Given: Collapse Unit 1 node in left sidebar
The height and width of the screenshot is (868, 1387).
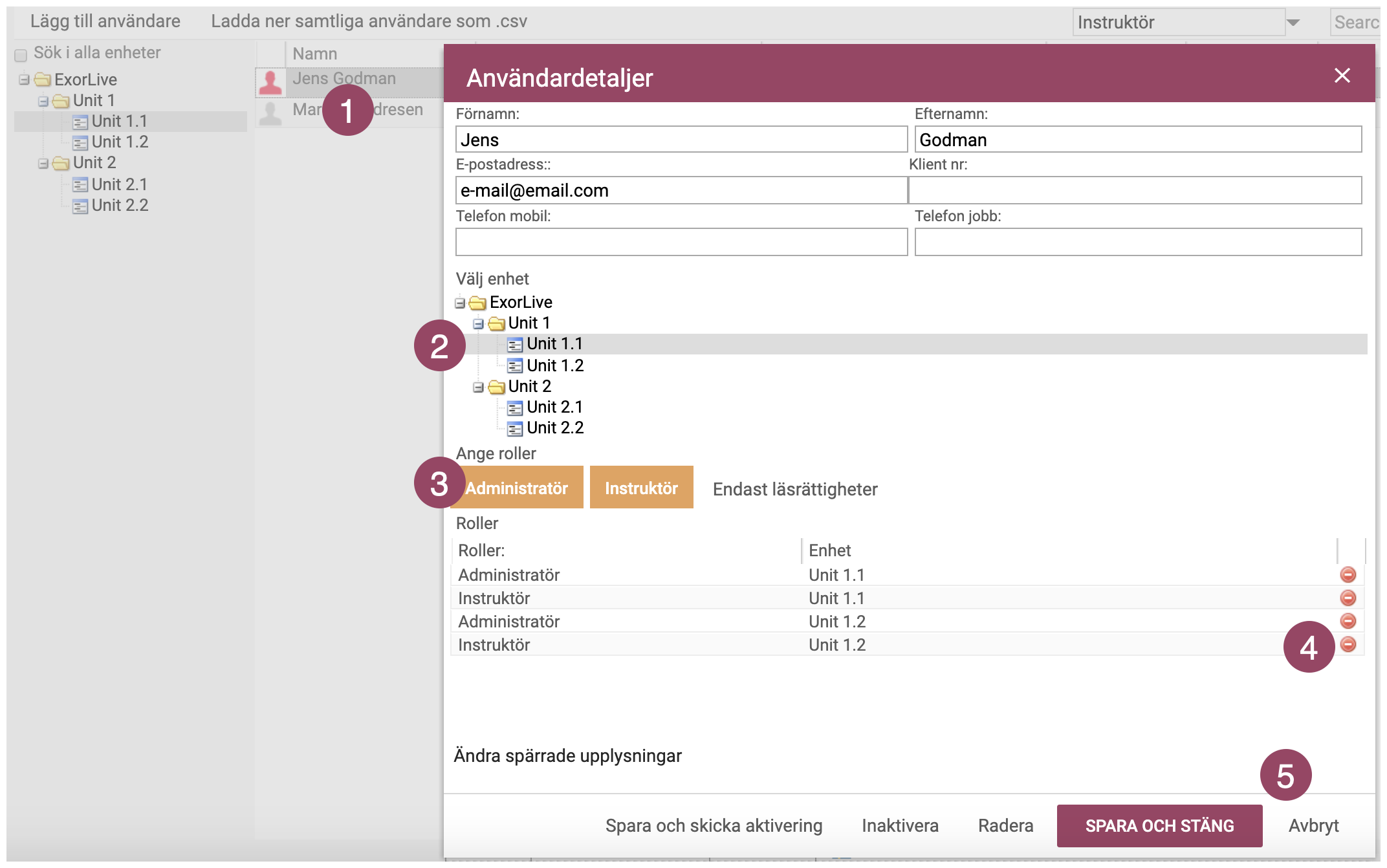Looking at the screenshot, I should point(43,101).
